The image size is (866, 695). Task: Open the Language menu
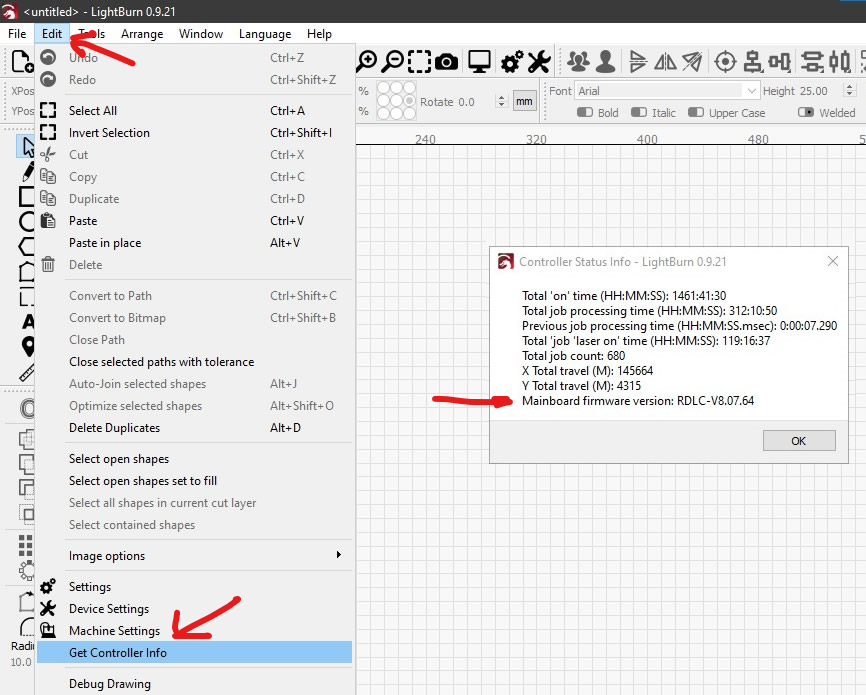(x=265, y=34)
